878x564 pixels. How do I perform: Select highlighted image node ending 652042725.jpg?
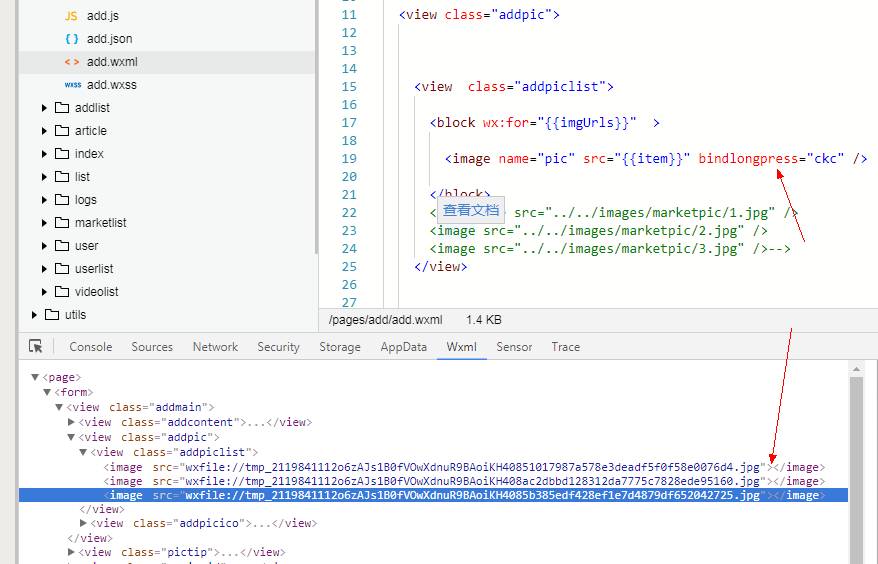pyautogui.click(x=433, y=495)
